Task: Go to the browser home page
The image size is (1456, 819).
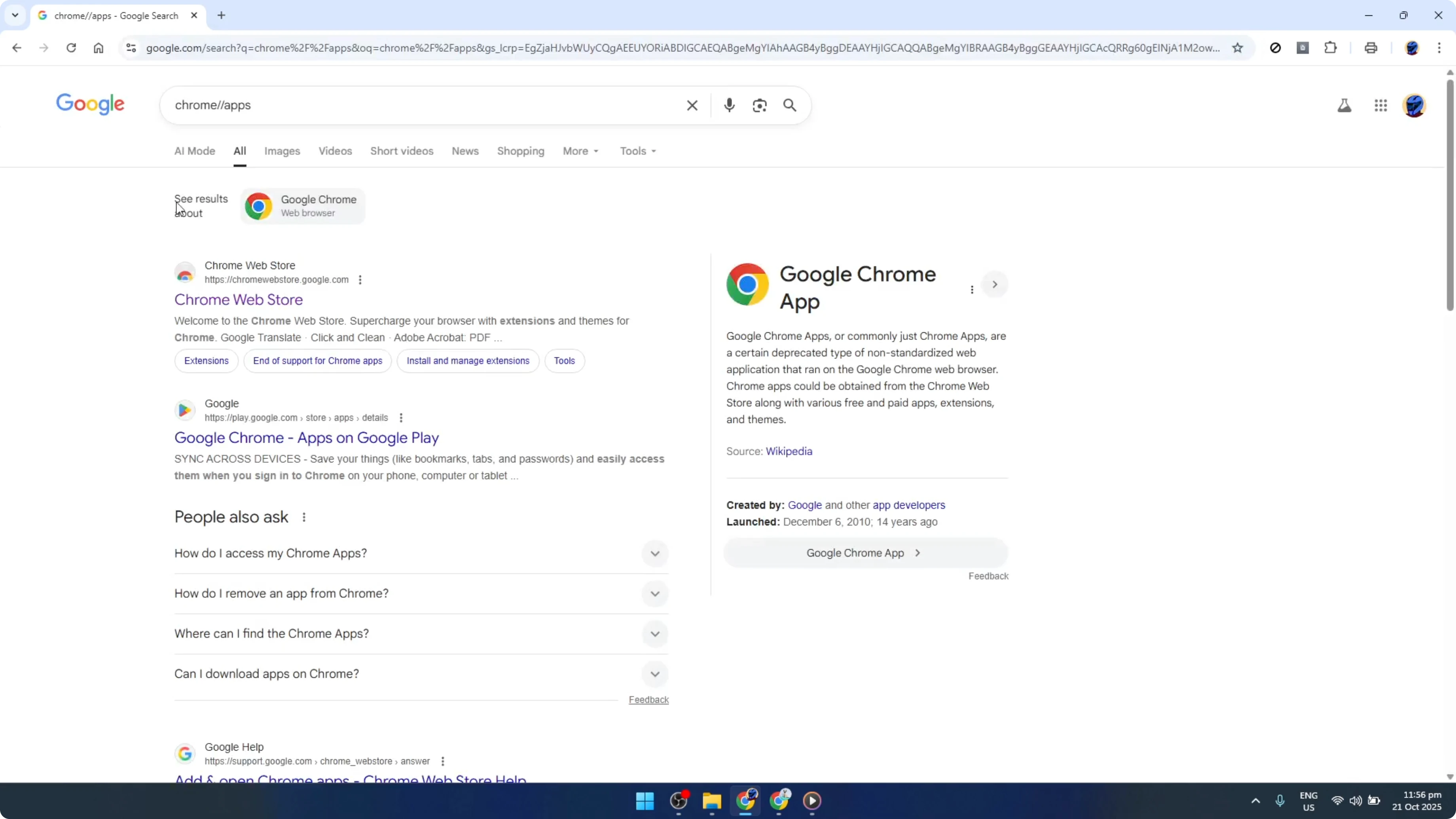Action: tap(99, 48)
